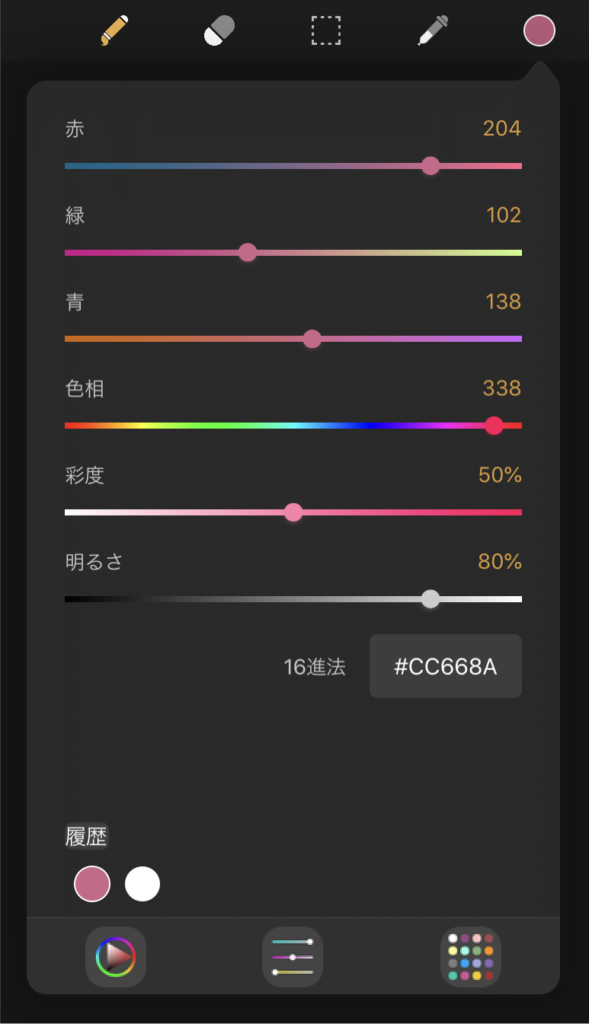This screenshot has height=1024, width=589.
Task: Click the hue value 338
Action: click(501, 388)
